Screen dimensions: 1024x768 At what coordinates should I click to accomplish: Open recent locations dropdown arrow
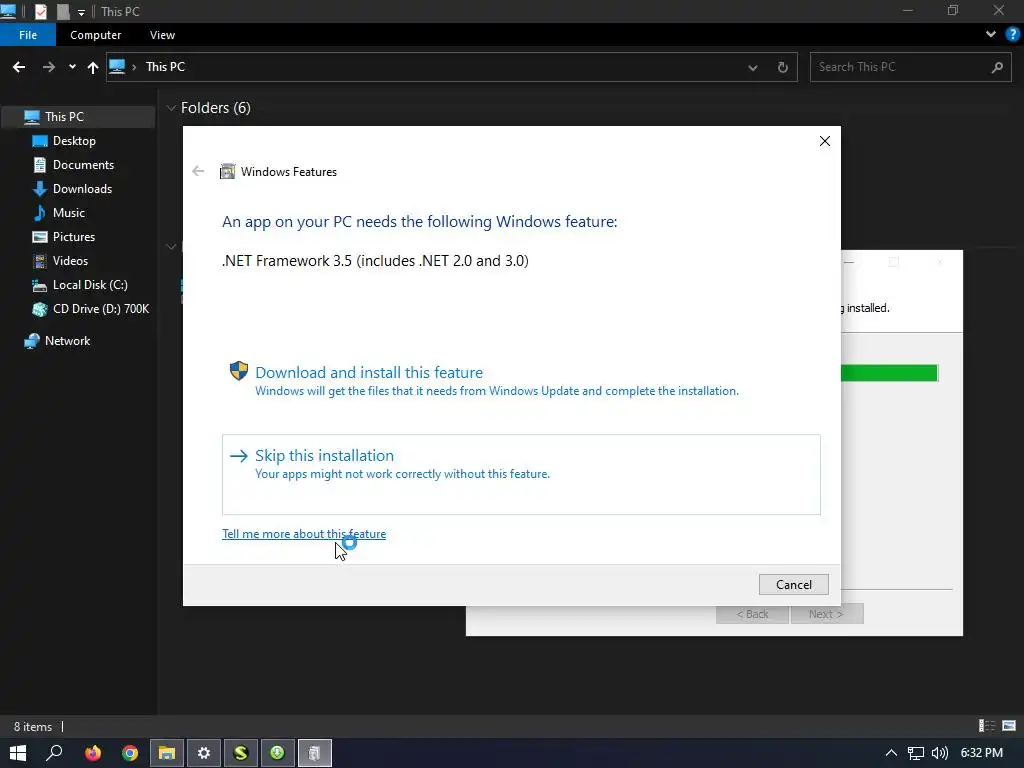click(72, 67)
